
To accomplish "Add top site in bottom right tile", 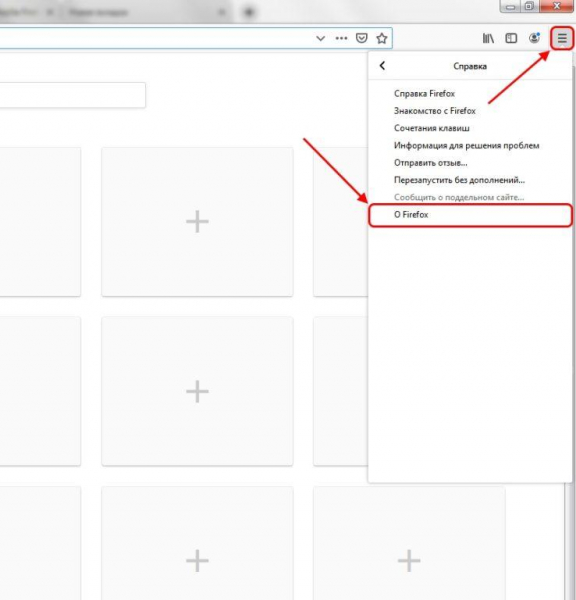I will tap(409, 561).
